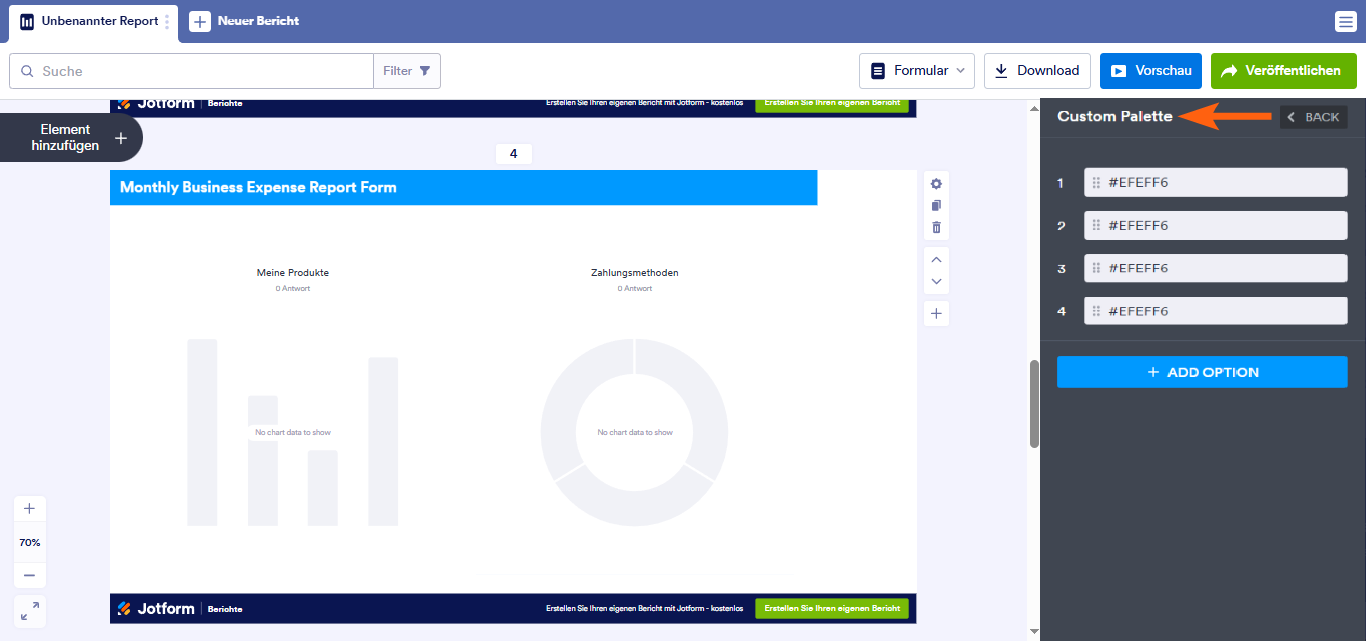
Task: Click green Erstellen Sie Ihren eigenen Bericht footer button
Action: (x=832, y=608)
